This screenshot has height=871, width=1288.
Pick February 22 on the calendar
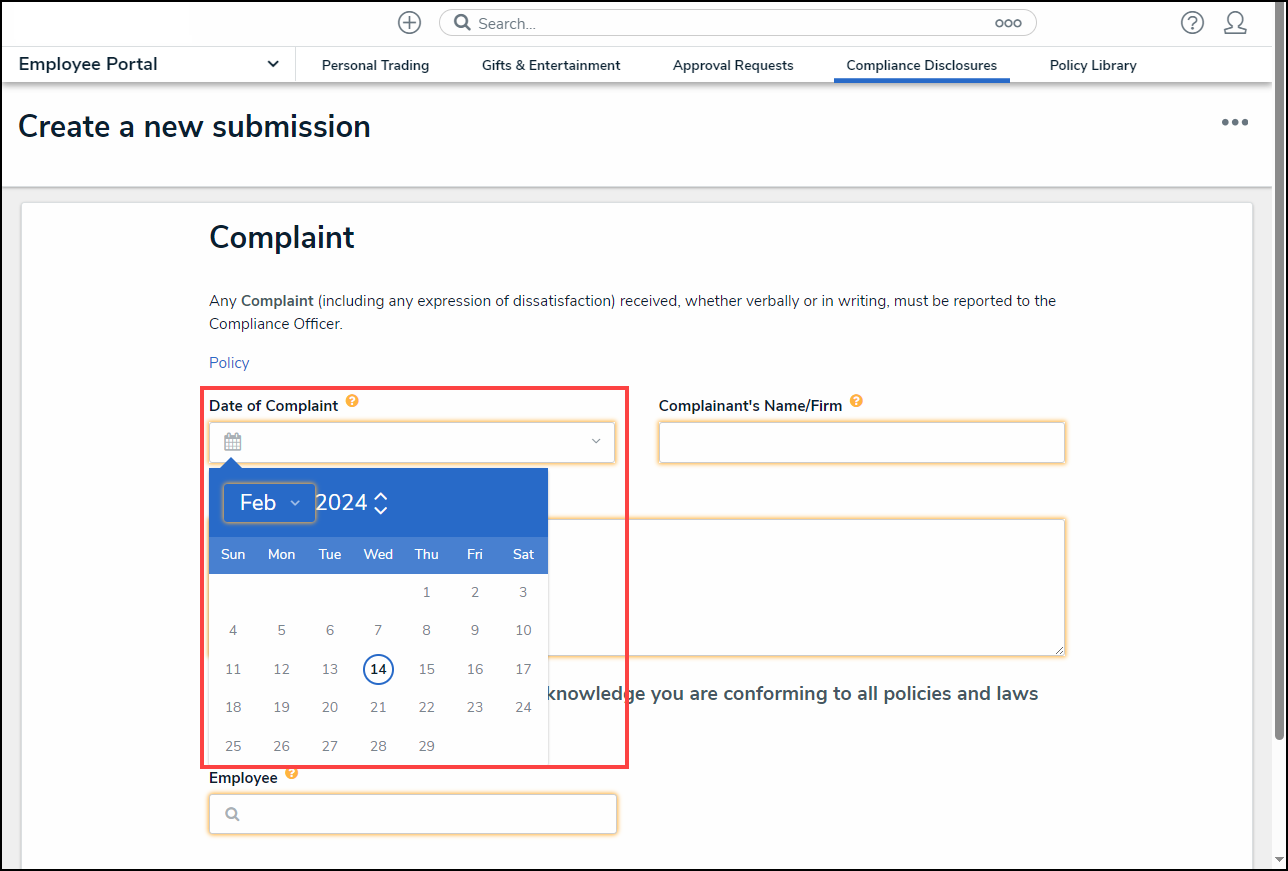coord(426,707)
